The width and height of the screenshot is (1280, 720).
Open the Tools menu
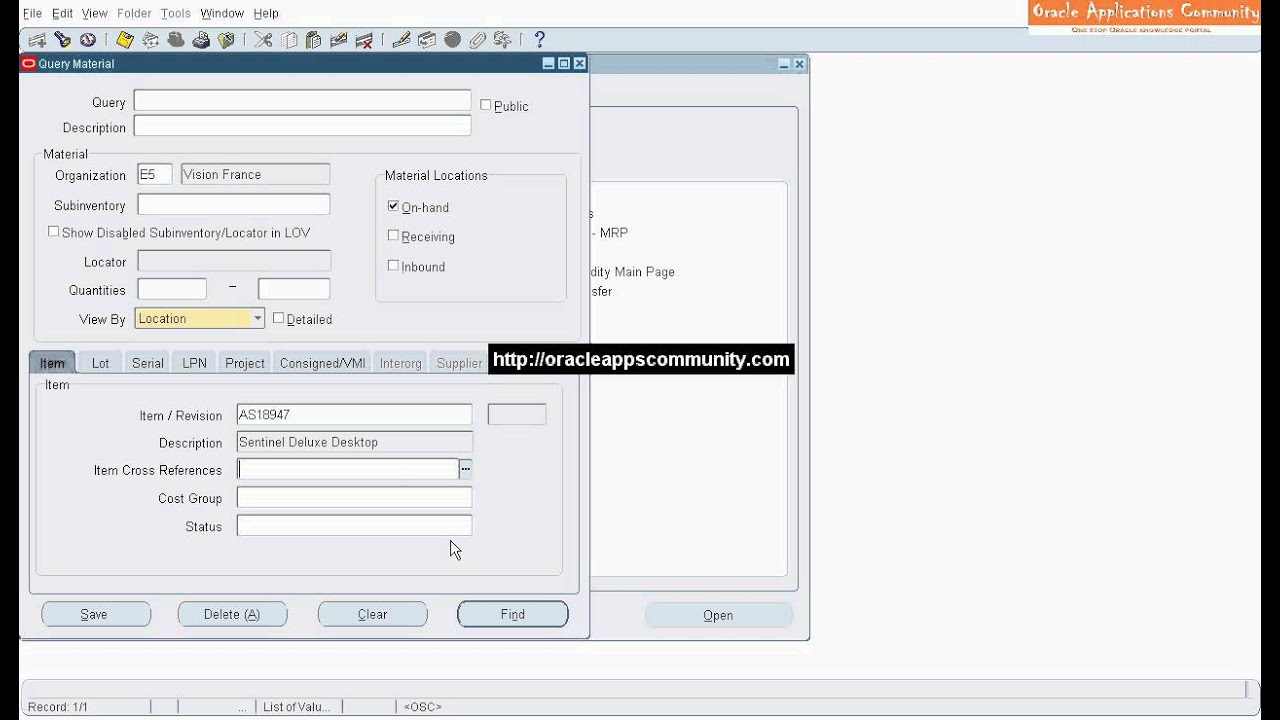[175, 13]
